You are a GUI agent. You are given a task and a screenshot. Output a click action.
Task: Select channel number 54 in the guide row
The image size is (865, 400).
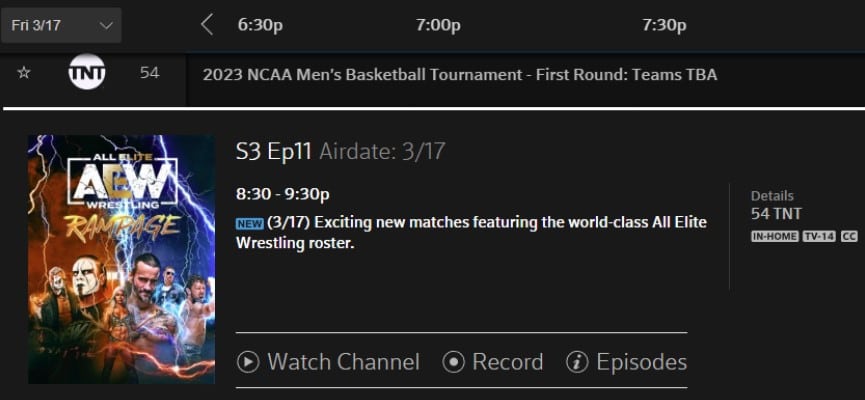click(x=149, y=73)
